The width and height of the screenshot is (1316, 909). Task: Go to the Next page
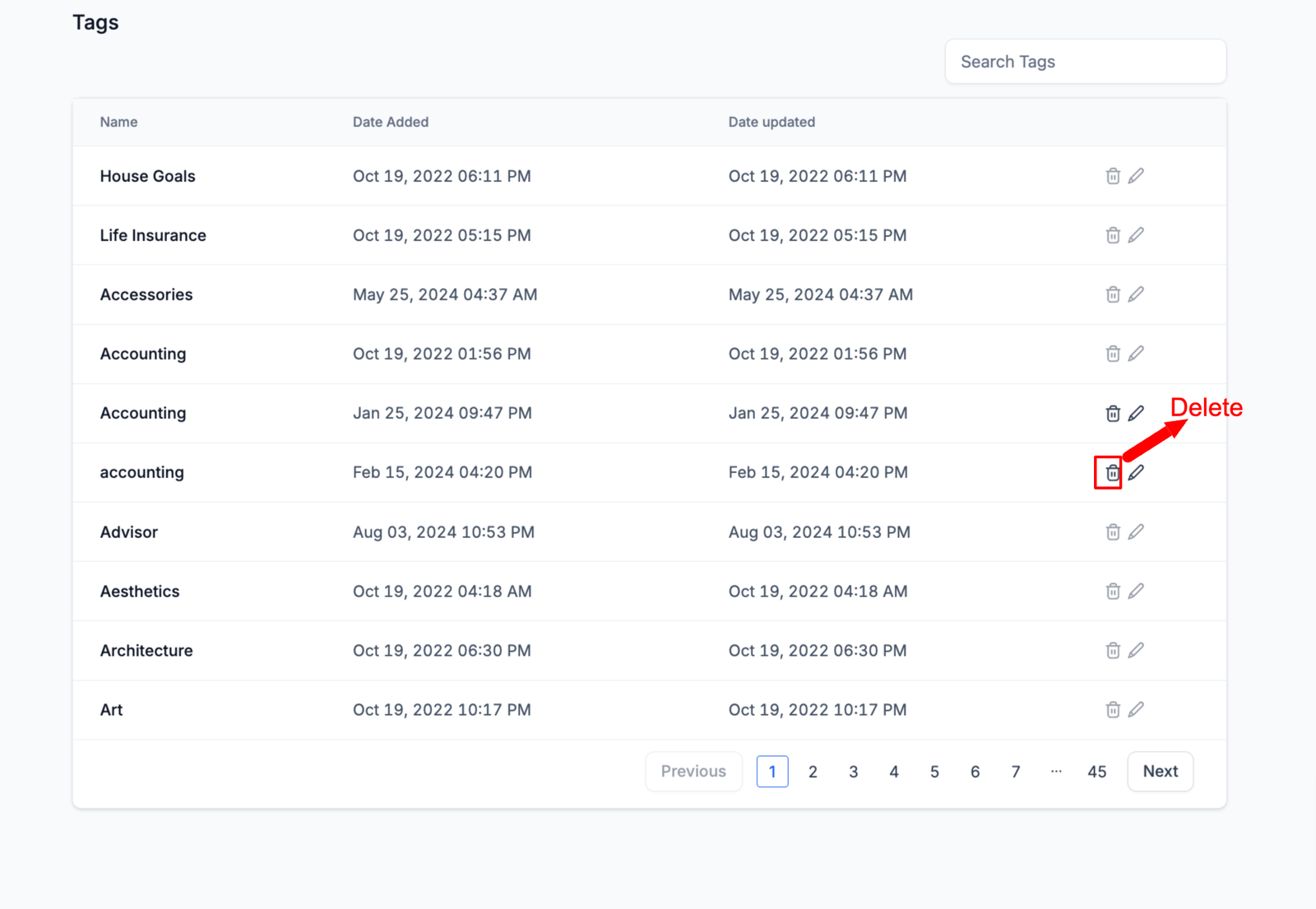[x=1160, y=772]
